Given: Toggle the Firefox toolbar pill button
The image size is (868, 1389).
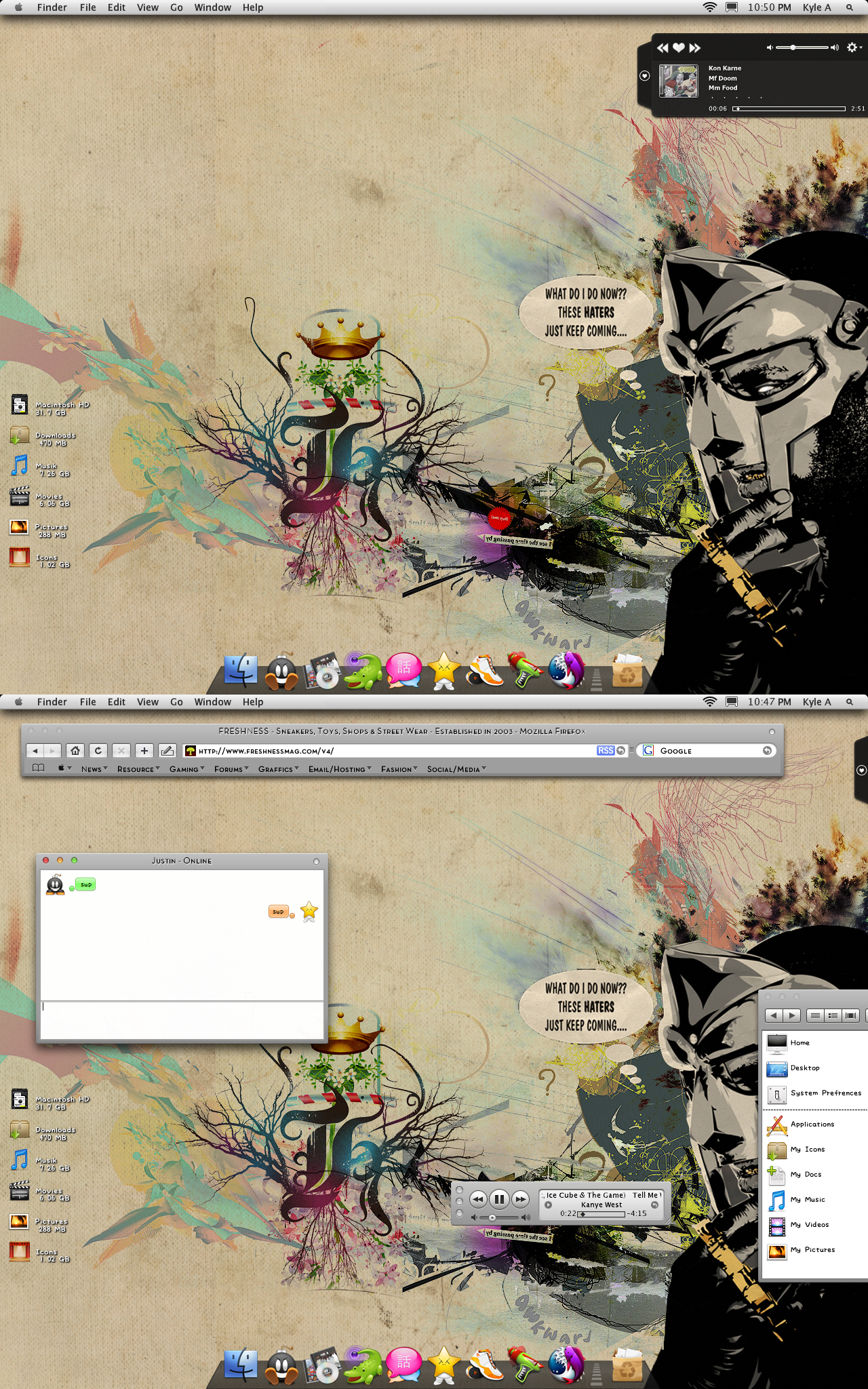Looking at the screenshot, I should coord(772,732).
